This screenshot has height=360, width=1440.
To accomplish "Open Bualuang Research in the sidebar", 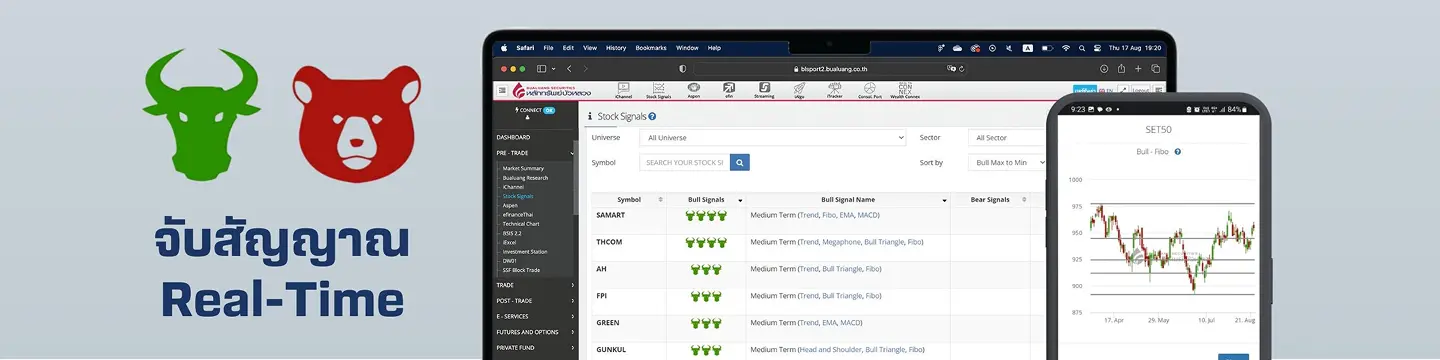I will click(525, 178).
